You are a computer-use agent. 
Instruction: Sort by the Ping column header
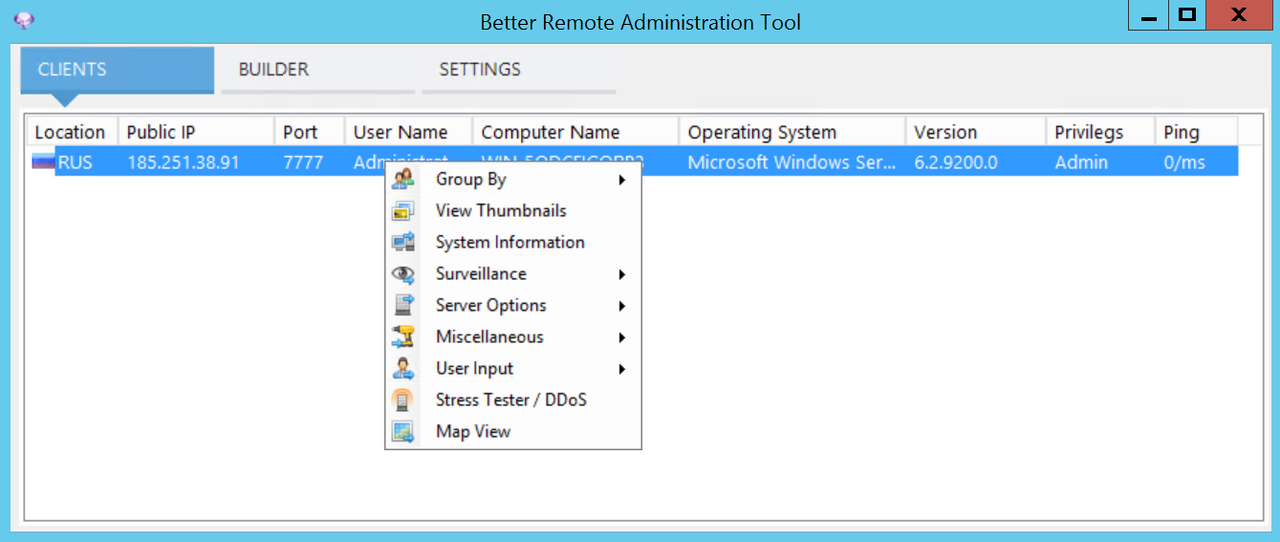coord(1196,132)
